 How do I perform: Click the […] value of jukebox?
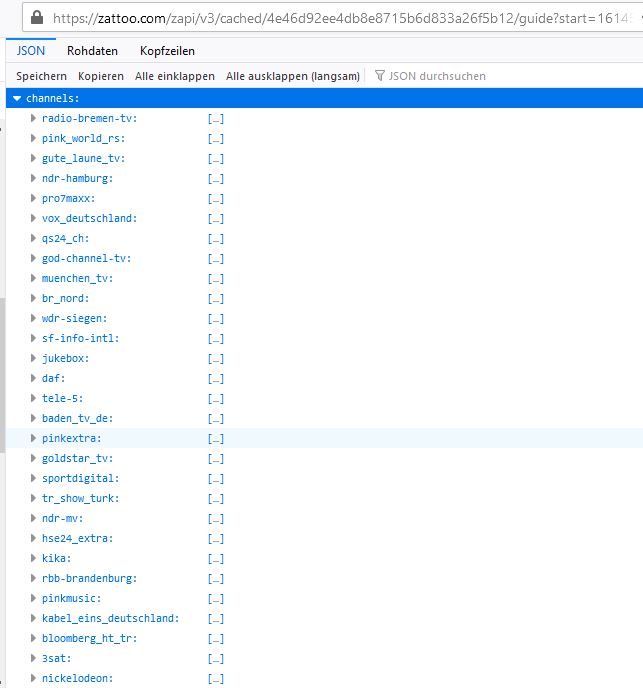click(x=216, y=358)
